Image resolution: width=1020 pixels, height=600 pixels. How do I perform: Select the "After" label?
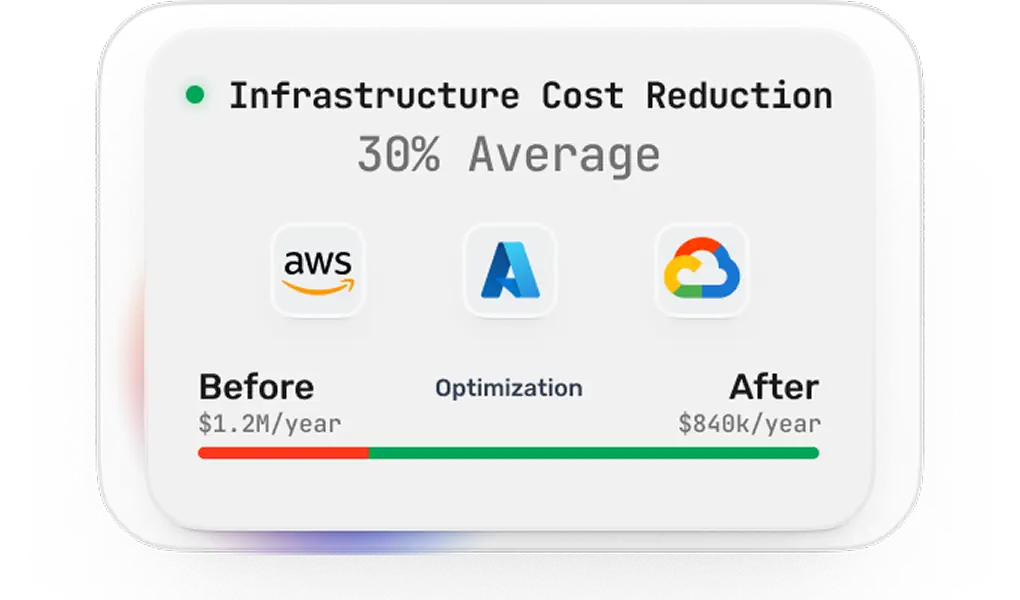click(x=774, y=387)
